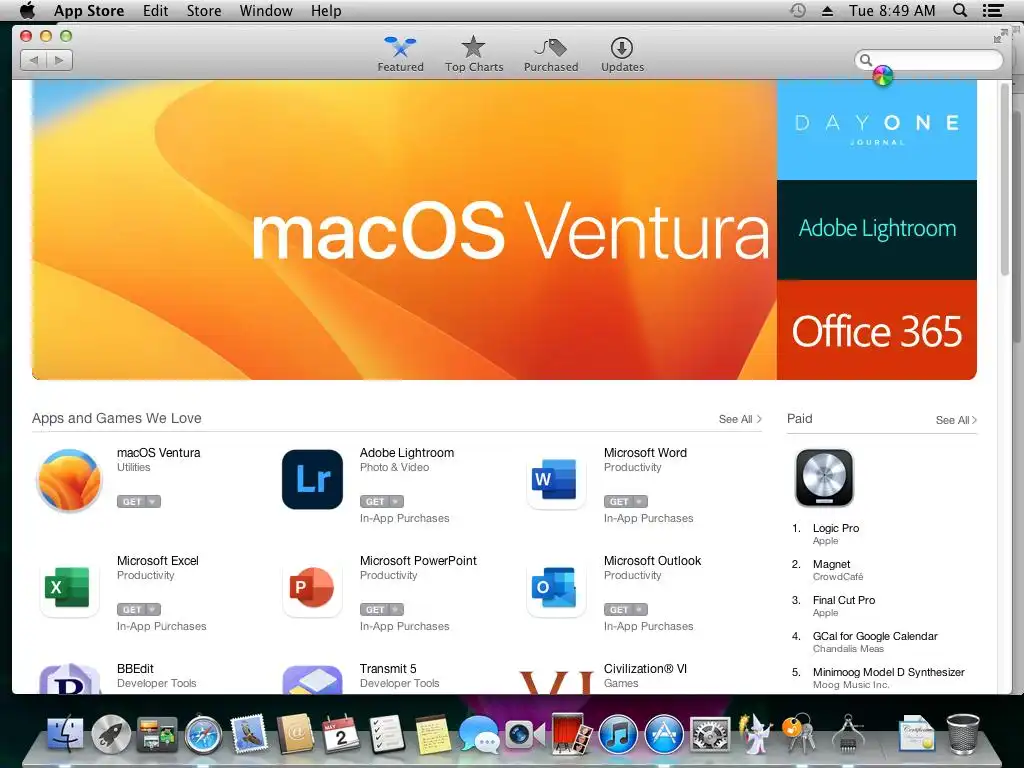This screenshot has width=1024, height=768.
Task: Select Minimoog Model D Synthesizer
Action: pyautogui.click(x=889, y=672)
